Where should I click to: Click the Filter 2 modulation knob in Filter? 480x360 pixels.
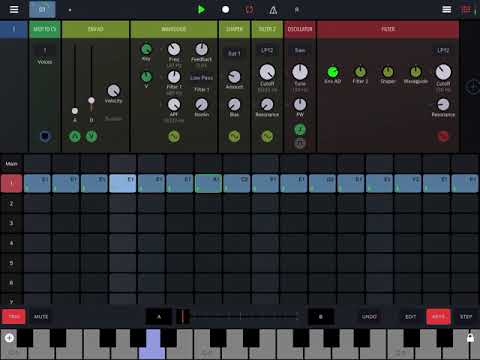360,72
